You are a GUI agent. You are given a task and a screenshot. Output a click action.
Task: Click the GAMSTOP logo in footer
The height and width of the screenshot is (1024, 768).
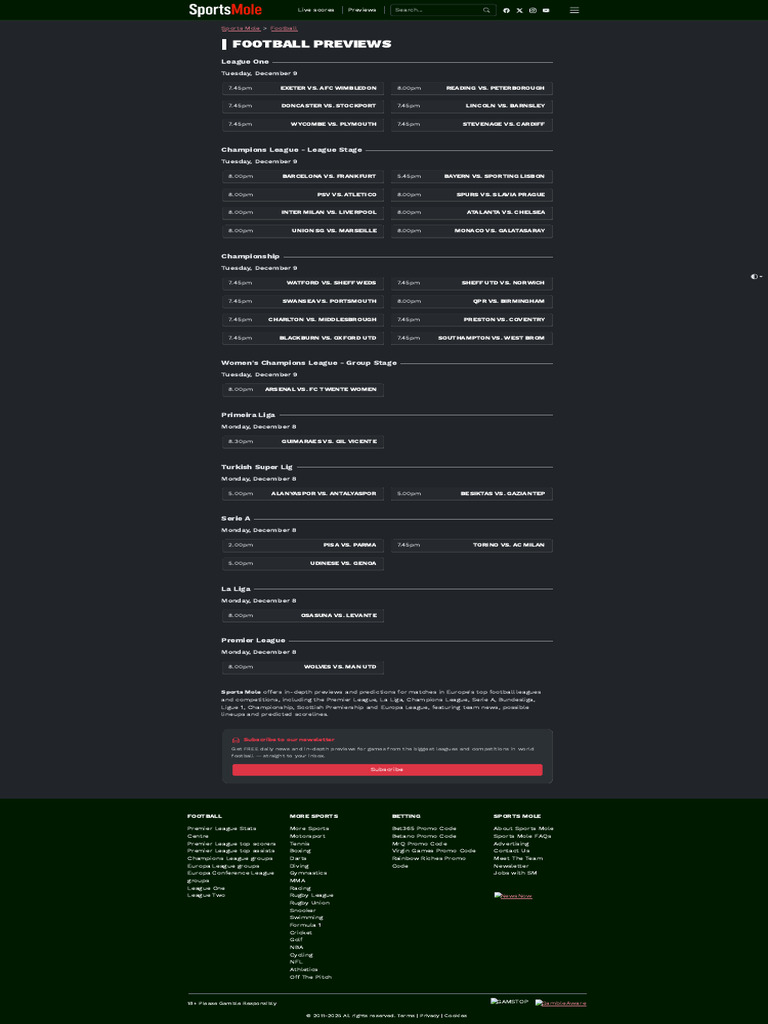(x=509, y=1001)
